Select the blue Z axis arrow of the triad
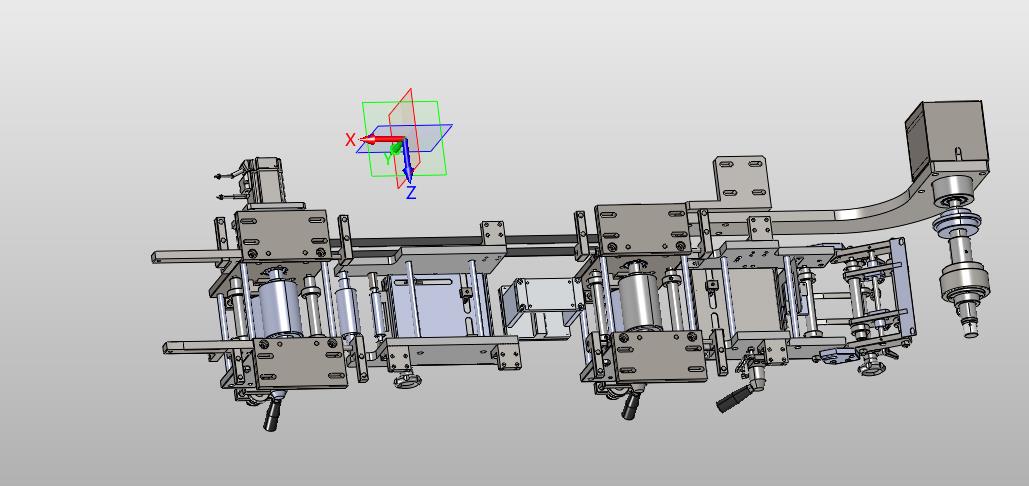This screenshot has width=1029, height=486. 407,159
